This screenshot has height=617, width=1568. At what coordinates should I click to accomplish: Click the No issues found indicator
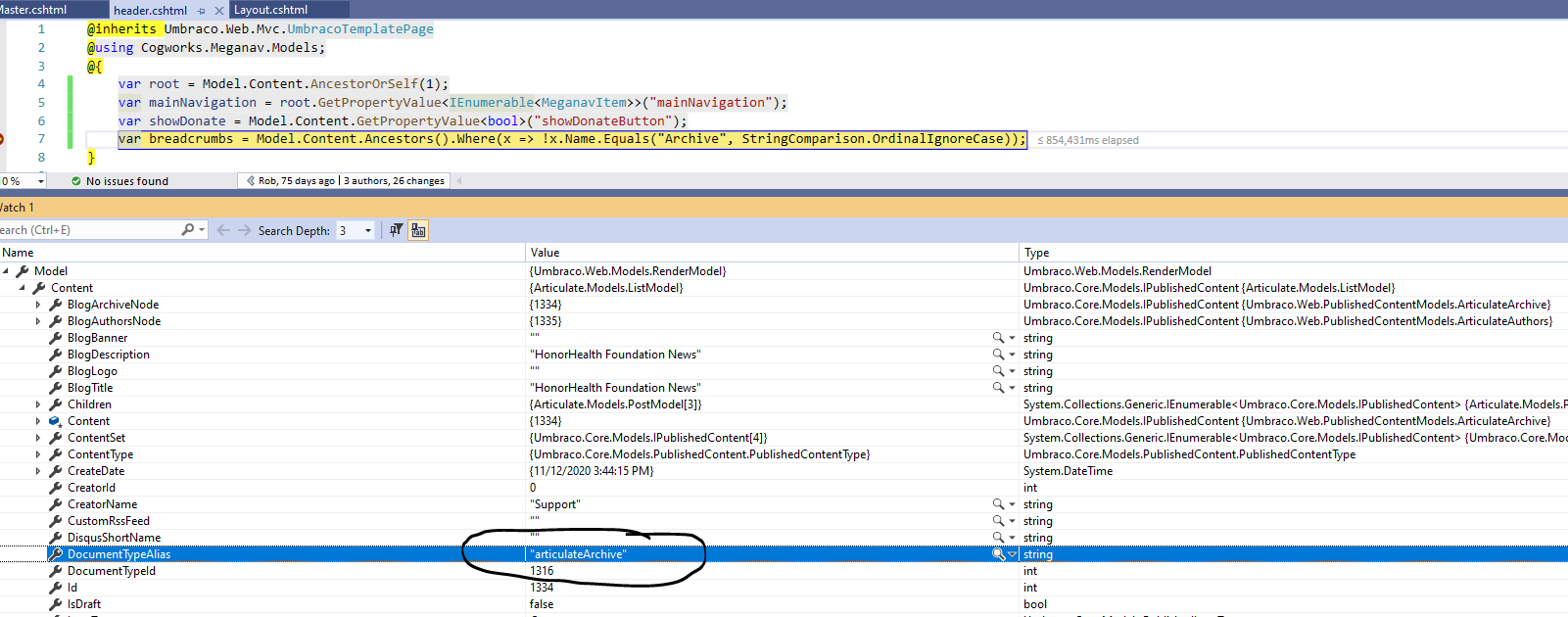pos(119,181)
